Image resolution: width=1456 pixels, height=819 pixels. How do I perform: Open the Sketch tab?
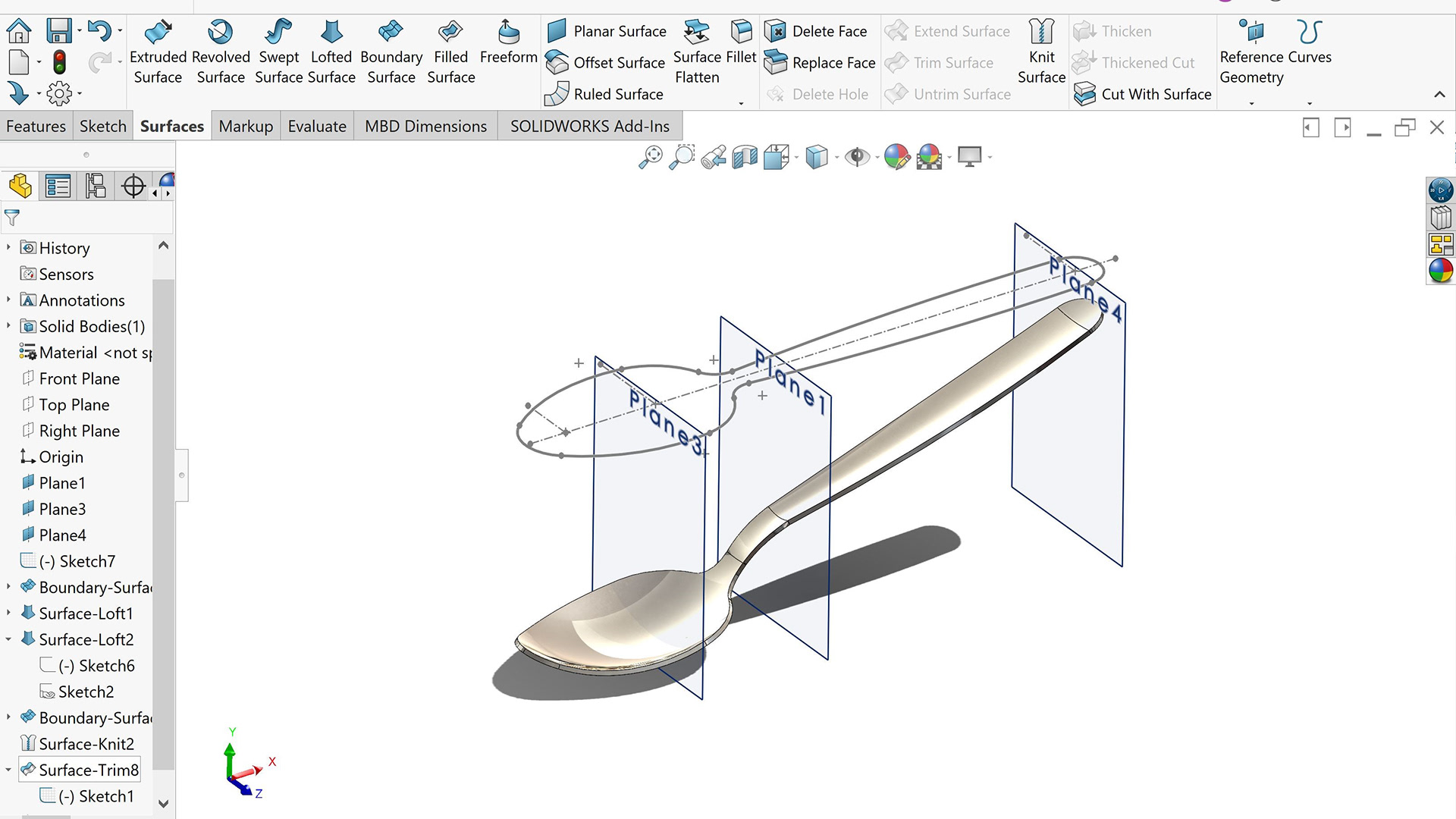[103, 127]
